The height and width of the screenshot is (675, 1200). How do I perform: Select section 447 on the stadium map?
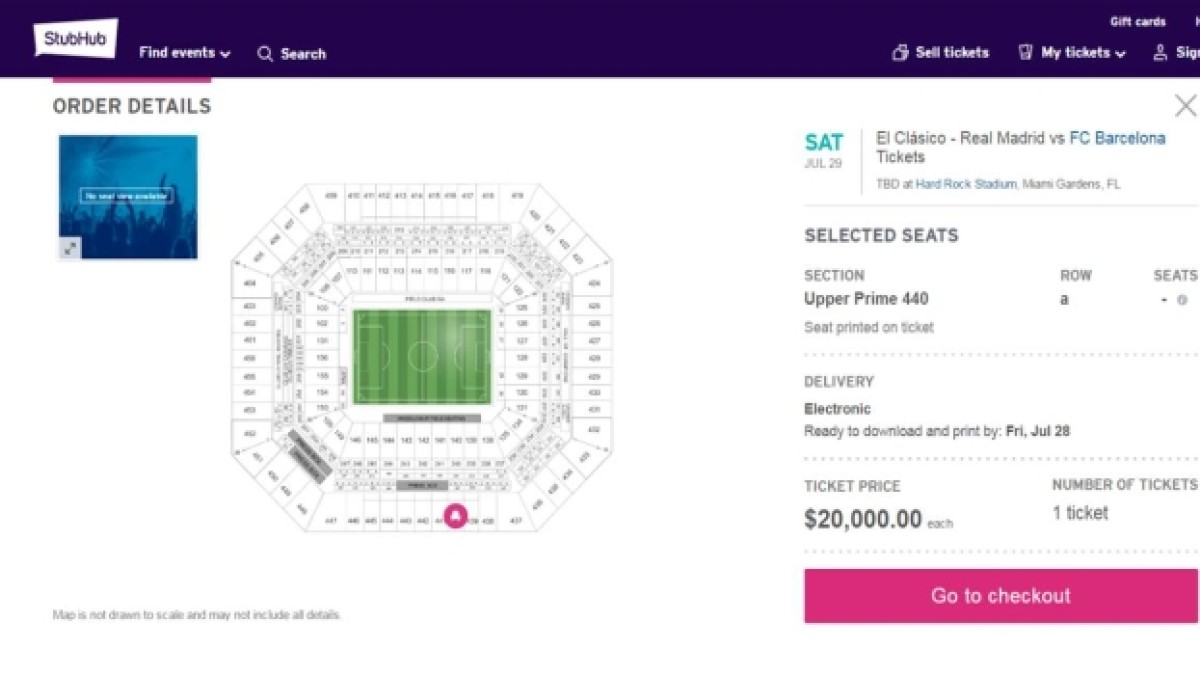(331, 521)
